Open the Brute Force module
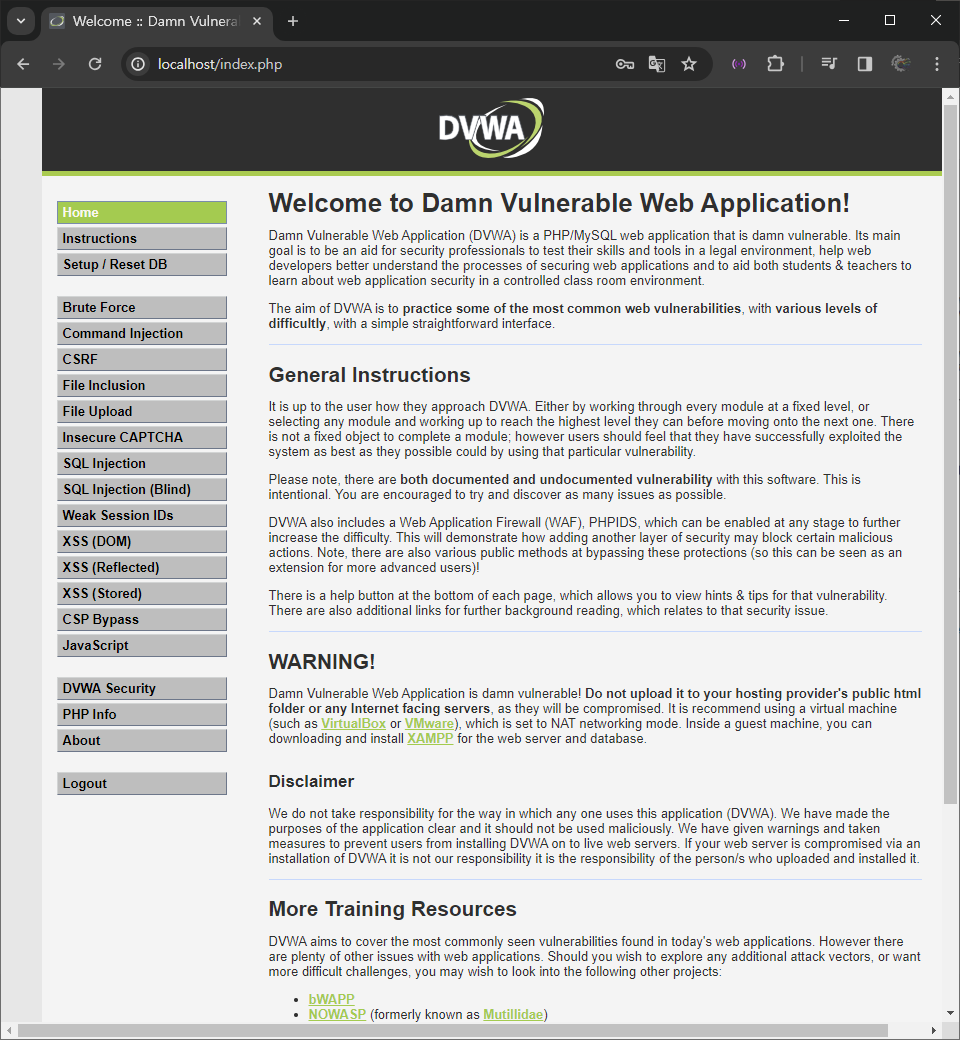Screen dimensions: 960x1040 click(142, 307)
